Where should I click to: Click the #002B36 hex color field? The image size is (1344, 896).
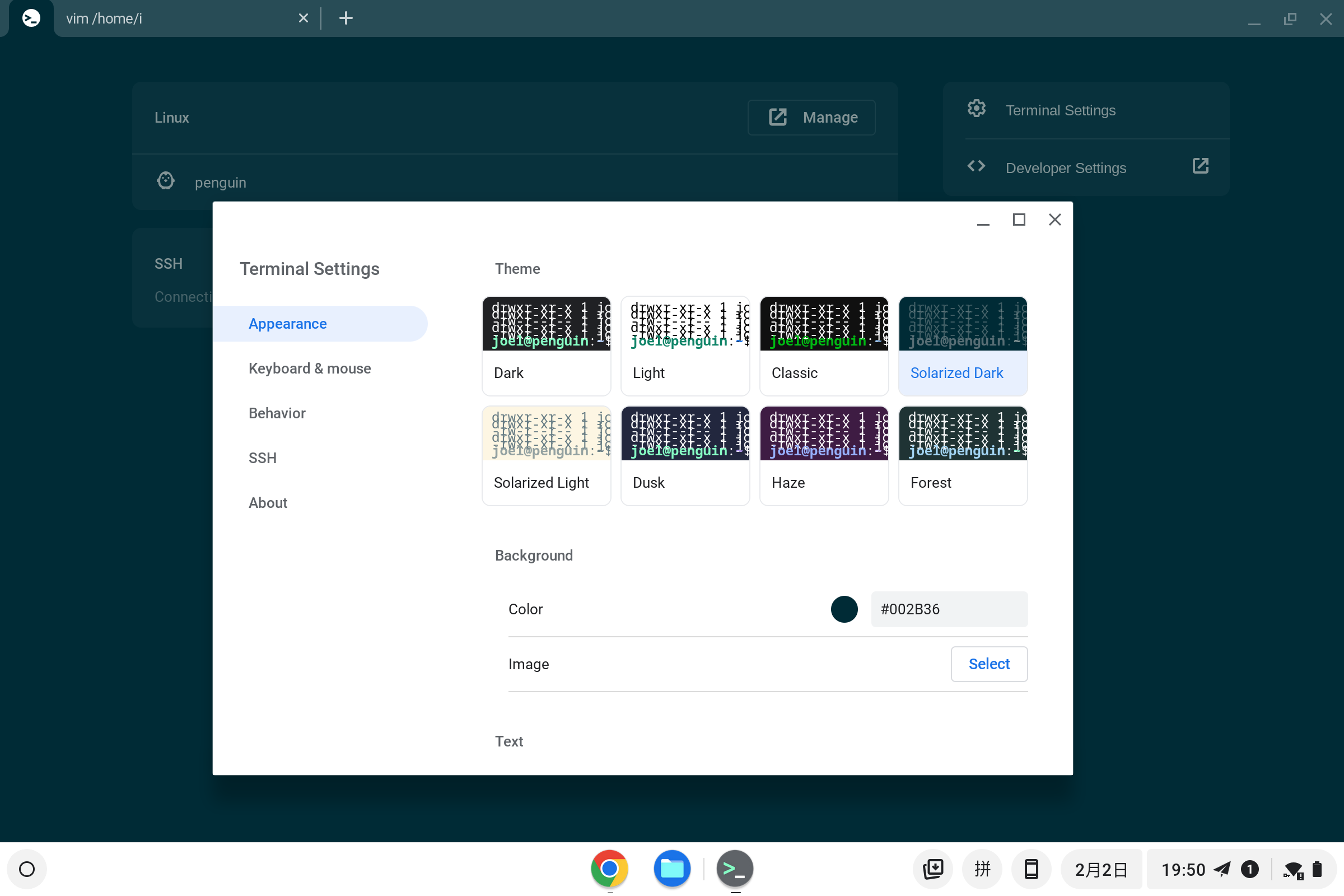949,609
